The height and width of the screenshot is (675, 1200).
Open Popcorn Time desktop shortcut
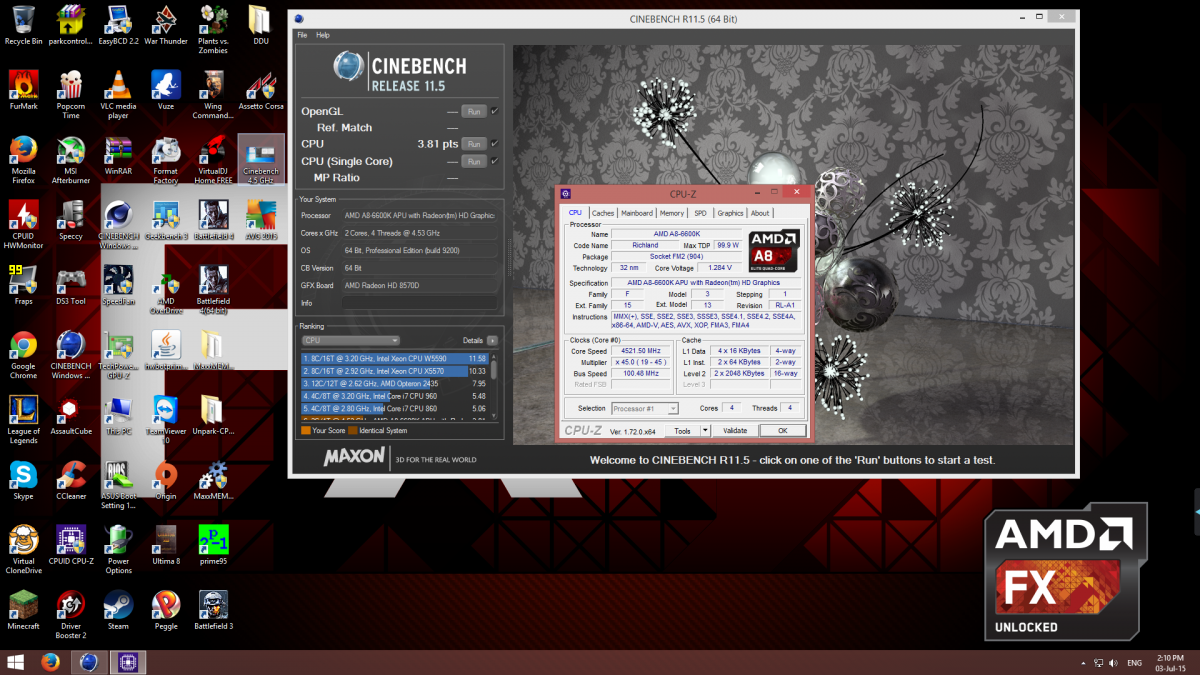[x=71, y=95]
